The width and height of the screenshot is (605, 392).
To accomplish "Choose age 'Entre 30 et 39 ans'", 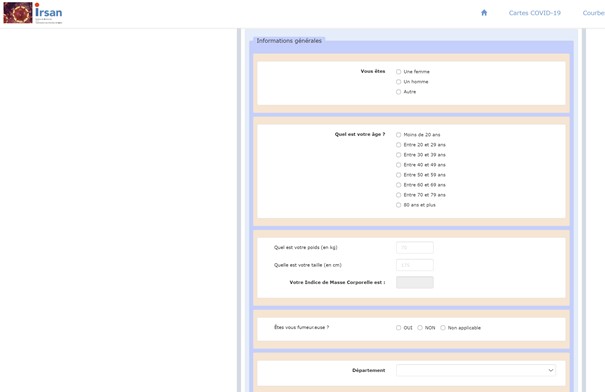I will [399, 155].
